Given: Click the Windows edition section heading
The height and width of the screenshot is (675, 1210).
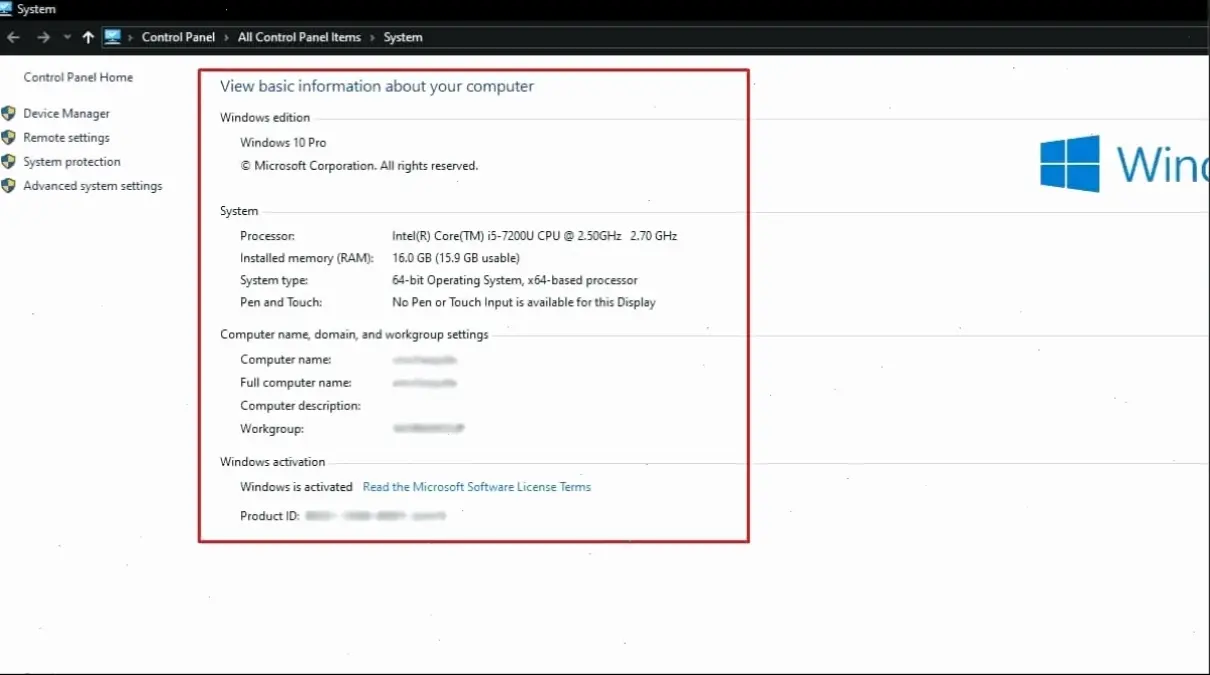Looking at the screenshot, I should (x=265, y=118).
